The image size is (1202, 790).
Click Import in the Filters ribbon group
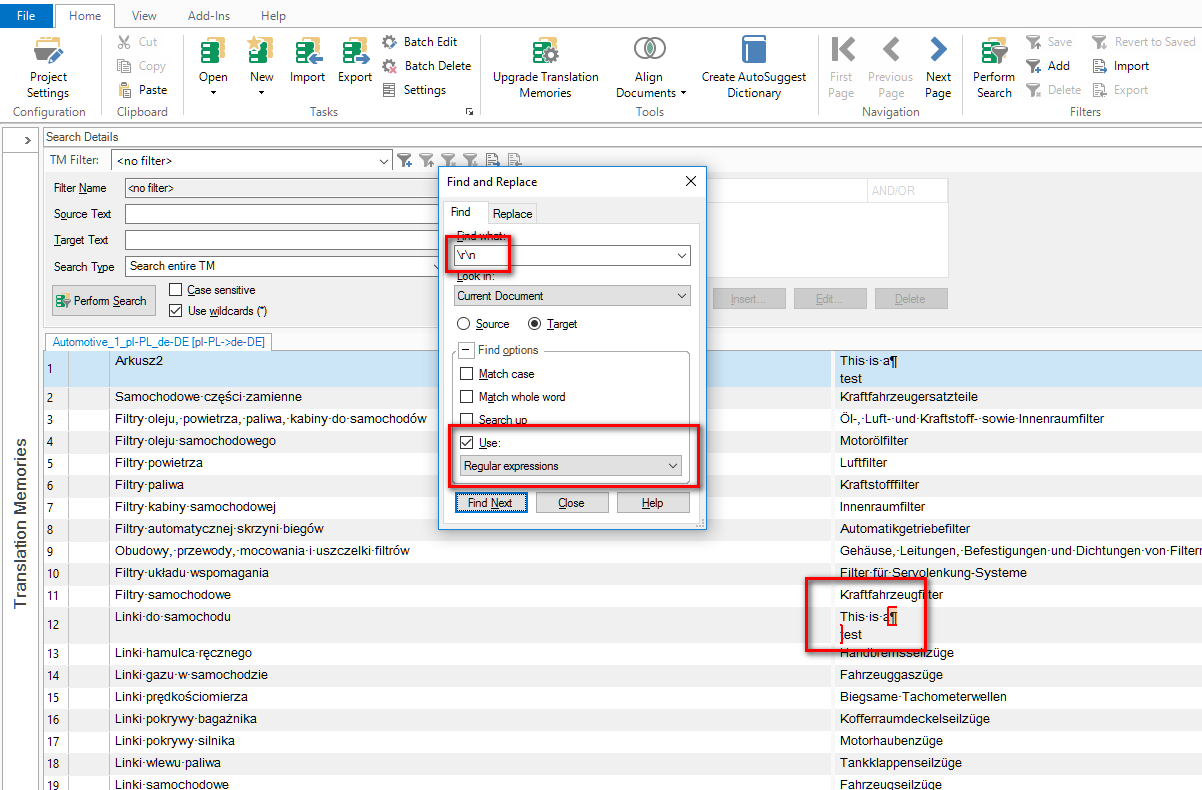click(1120, 66)
